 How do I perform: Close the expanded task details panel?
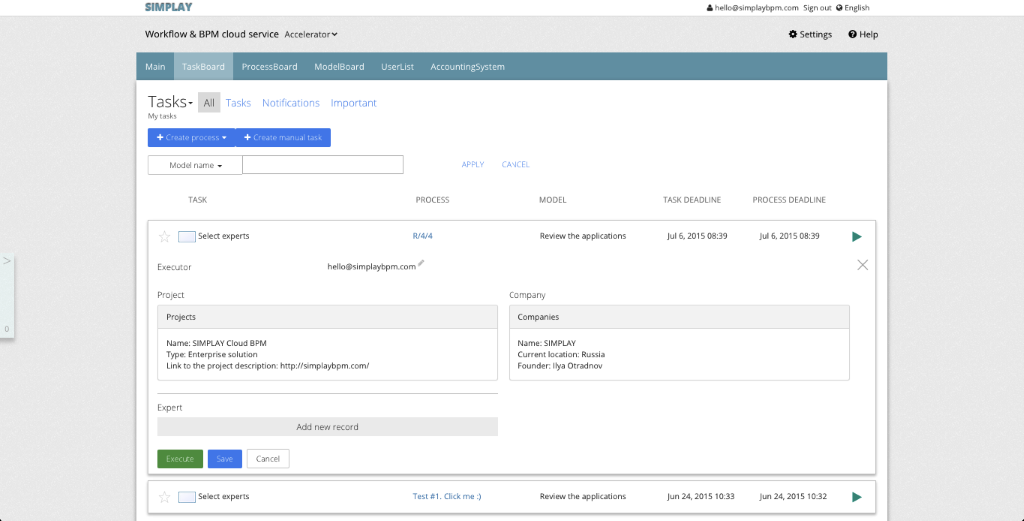click(863, 265)
